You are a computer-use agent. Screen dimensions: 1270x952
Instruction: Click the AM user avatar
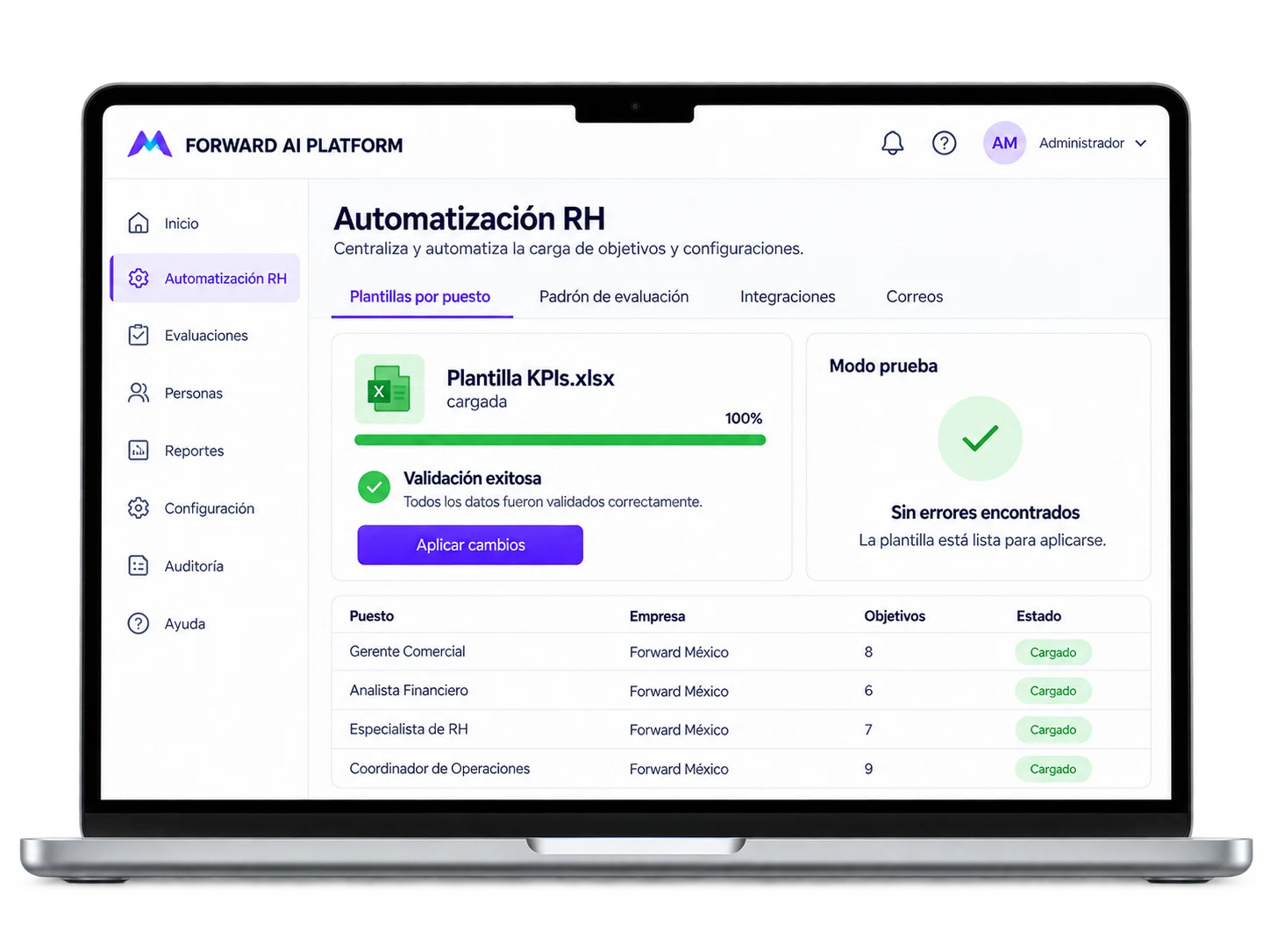pyautogui.click(x=1004, y=143)
